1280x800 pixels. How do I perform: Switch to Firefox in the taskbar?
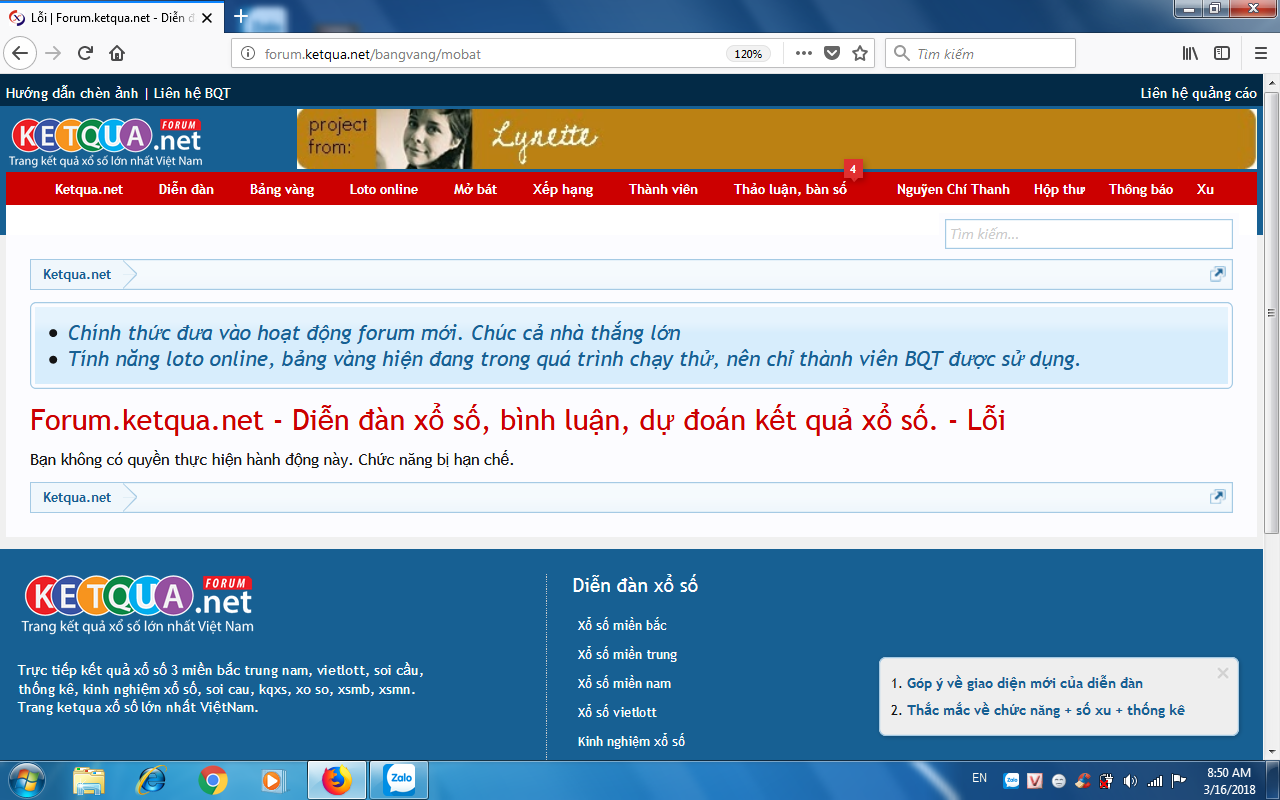click(337, 780)
